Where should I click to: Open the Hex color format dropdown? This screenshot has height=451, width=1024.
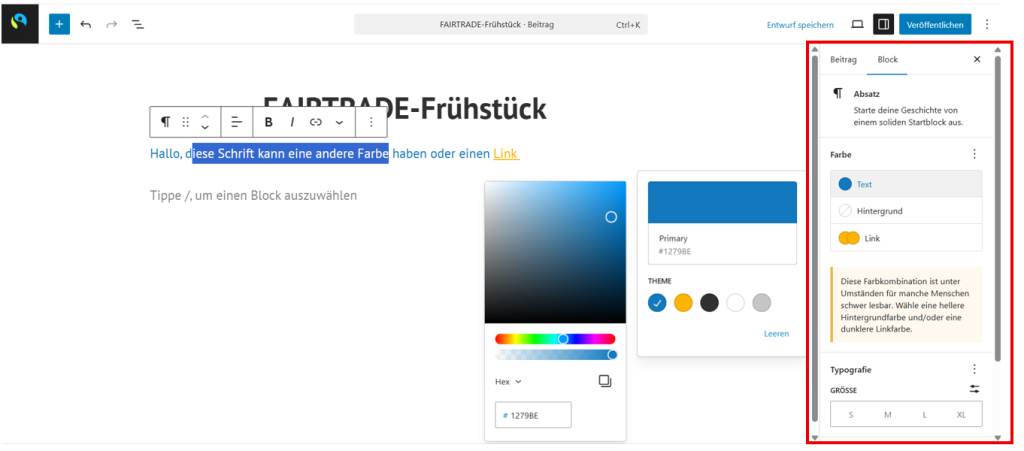(509, 382)
